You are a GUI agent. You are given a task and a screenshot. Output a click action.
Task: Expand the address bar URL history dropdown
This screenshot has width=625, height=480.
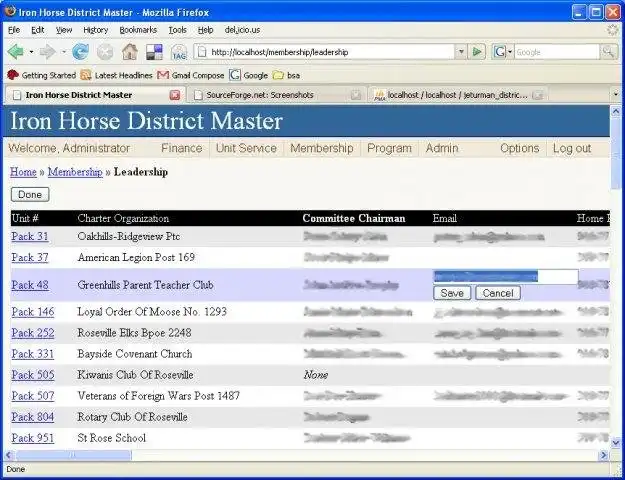point(461,52)
